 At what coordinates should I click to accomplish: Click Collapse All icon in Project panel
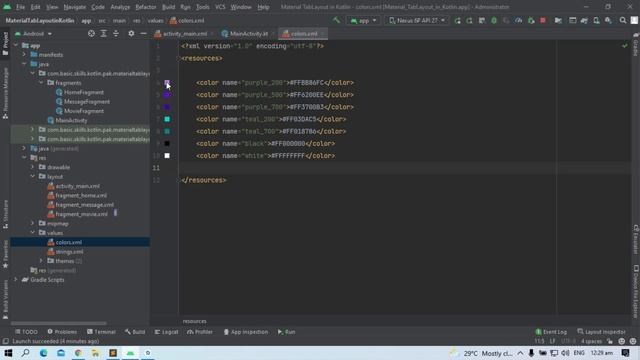click(x=116, y=33)
